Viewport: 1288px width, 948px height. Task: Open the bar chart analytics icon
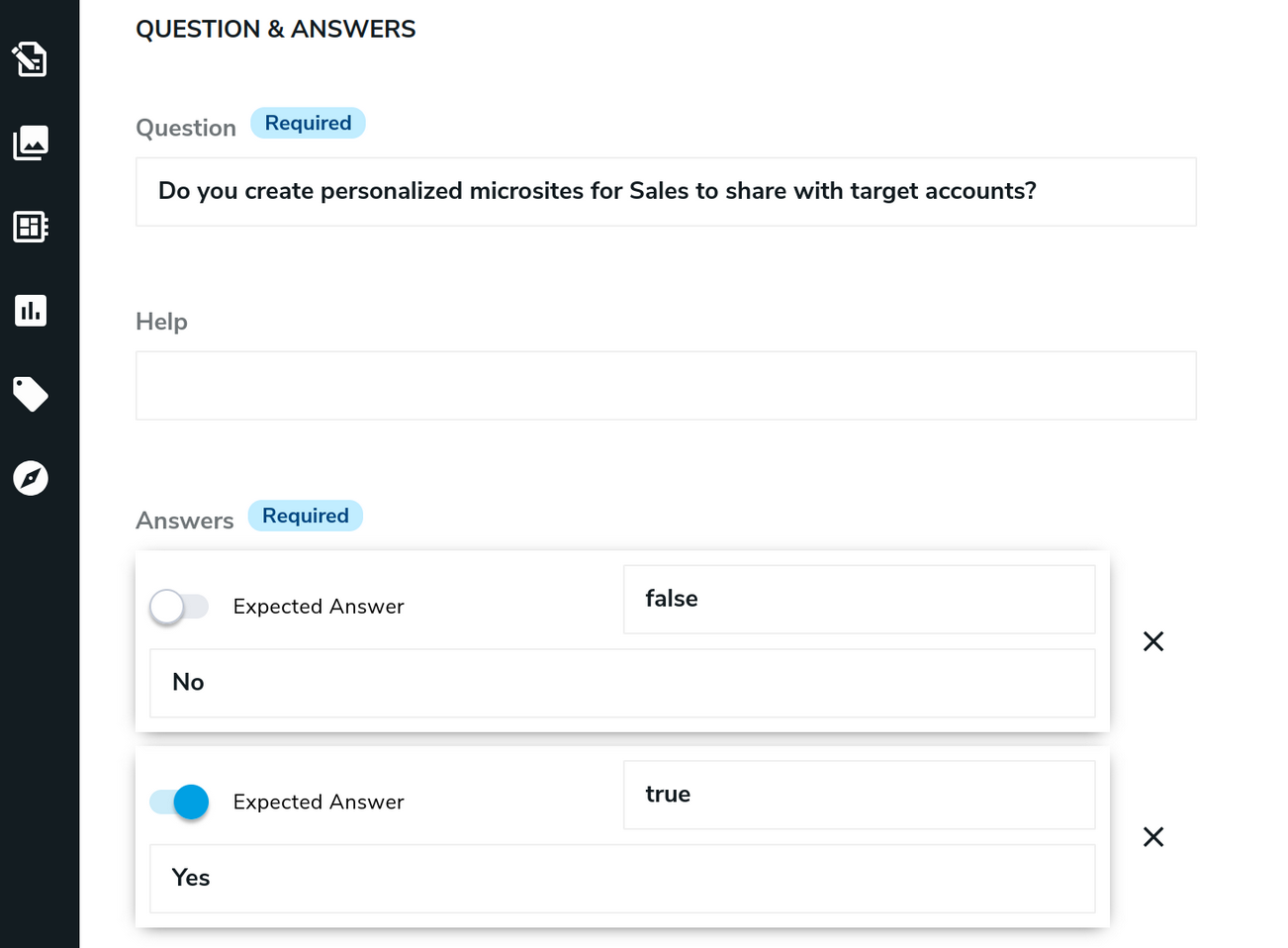[31, 311]
